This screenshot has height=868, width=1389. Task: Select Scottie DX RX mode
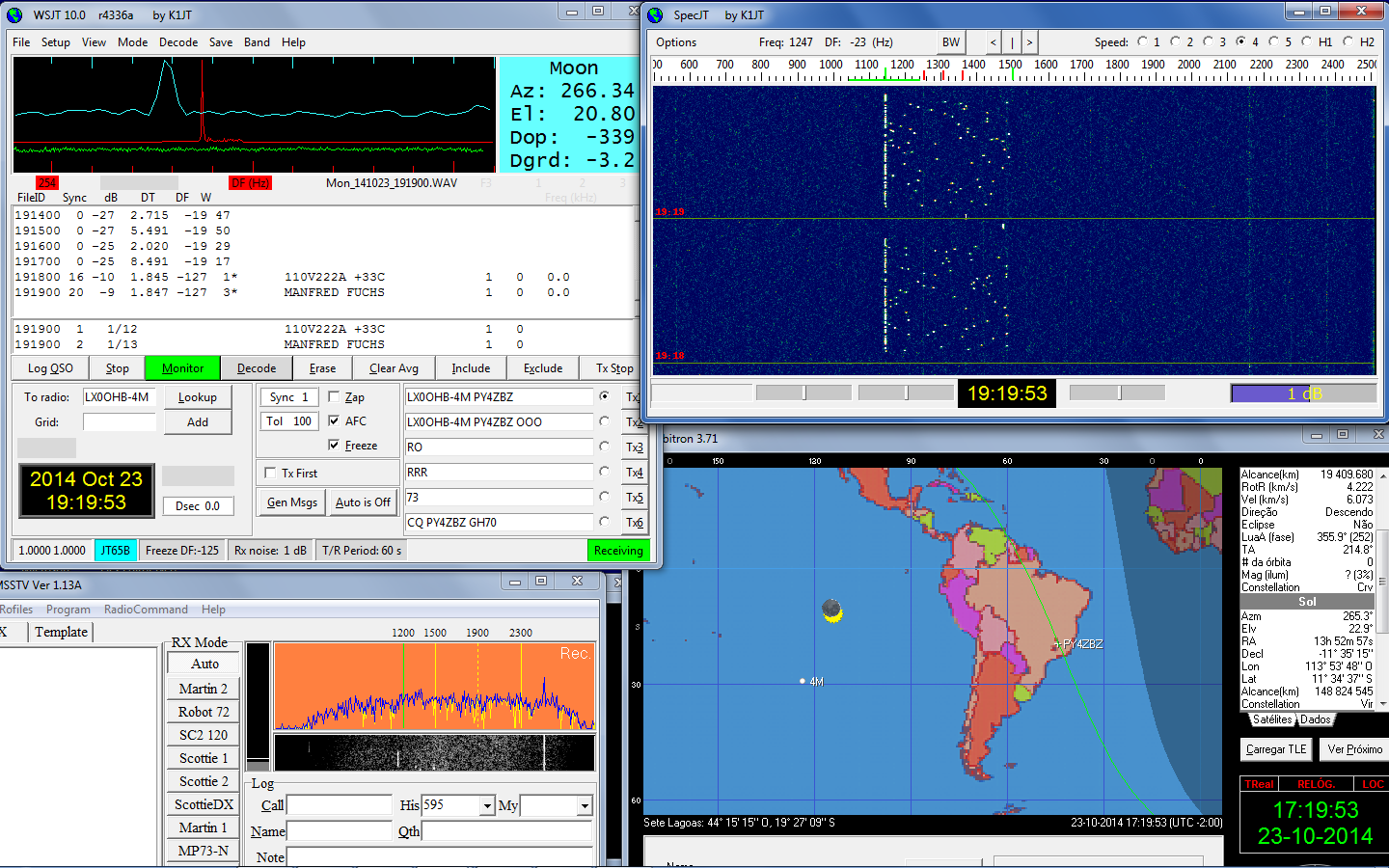click(x=204, y=804)
